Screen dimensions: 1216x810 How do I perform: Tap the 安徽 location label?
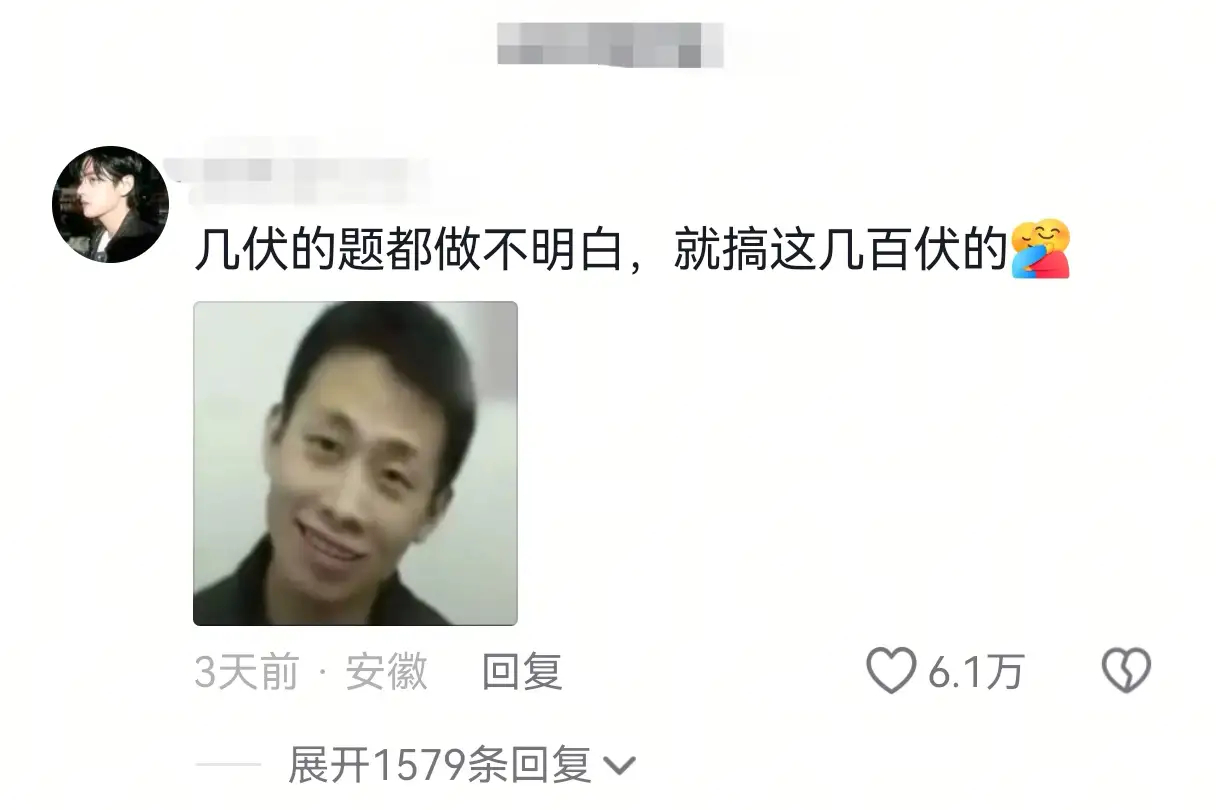tap(387, 671)
